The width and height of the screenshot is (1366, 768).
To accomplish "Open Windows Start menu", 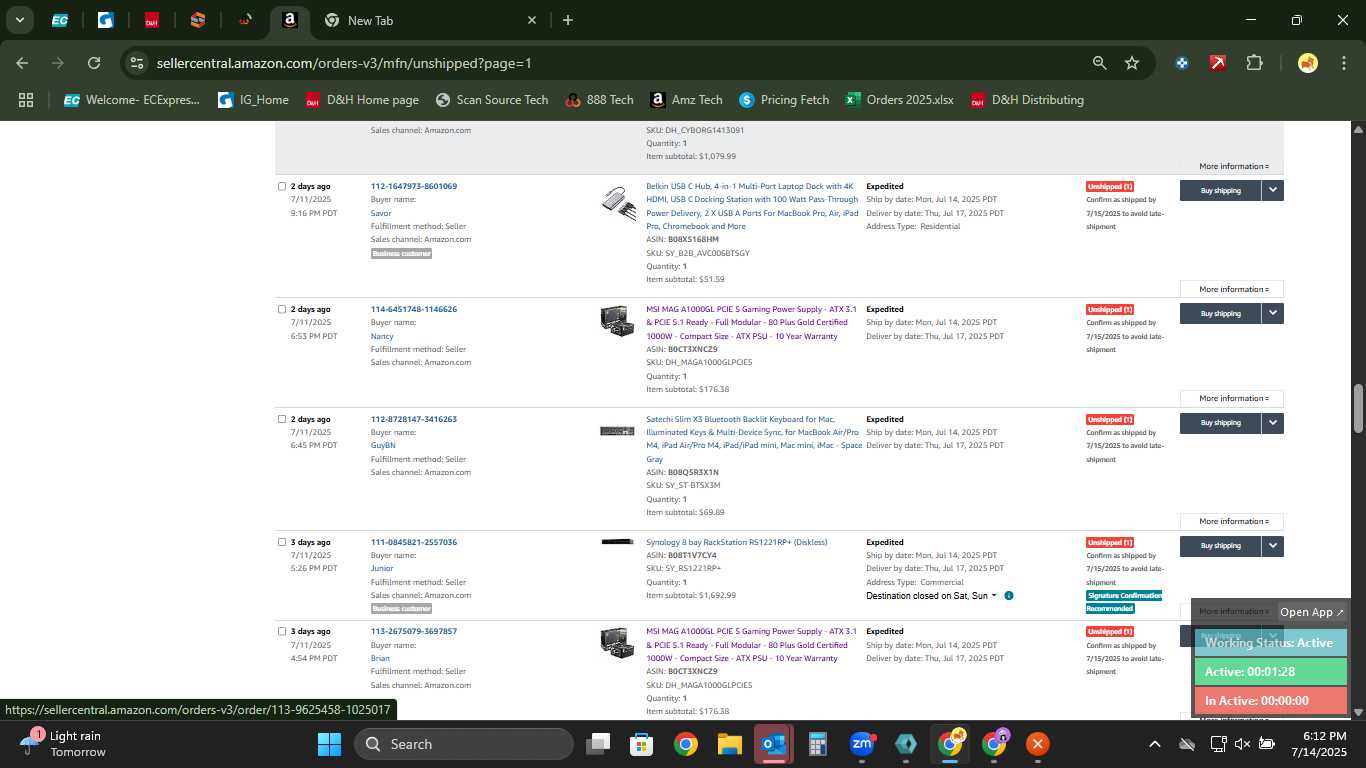I will (329, 744).
